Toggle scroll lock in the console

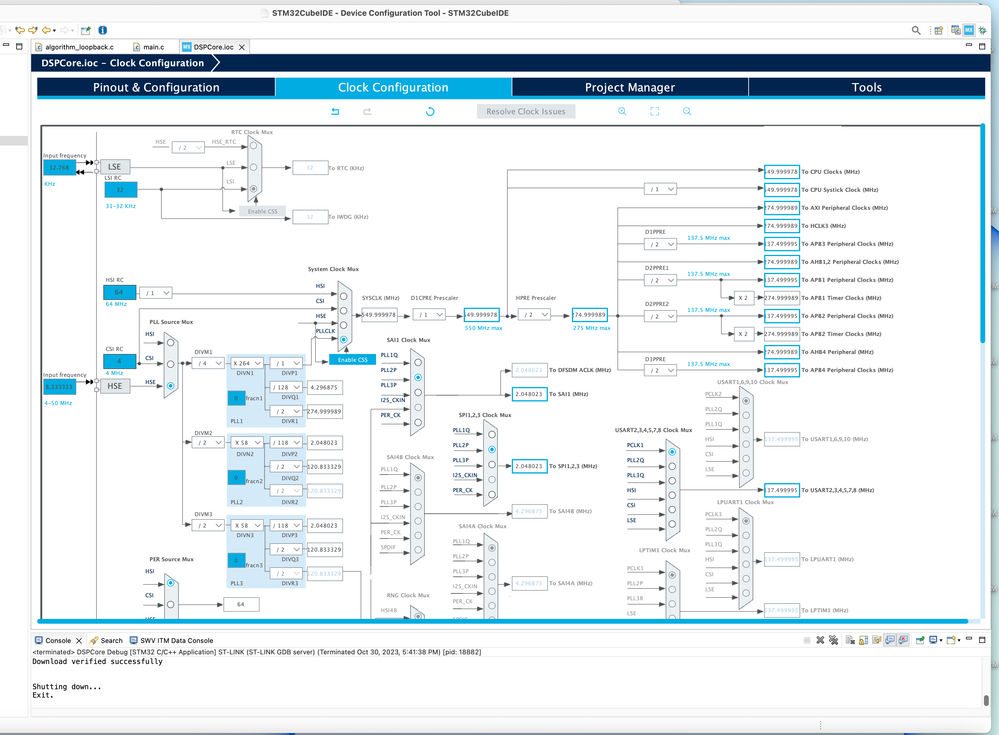tap(863, 640)
